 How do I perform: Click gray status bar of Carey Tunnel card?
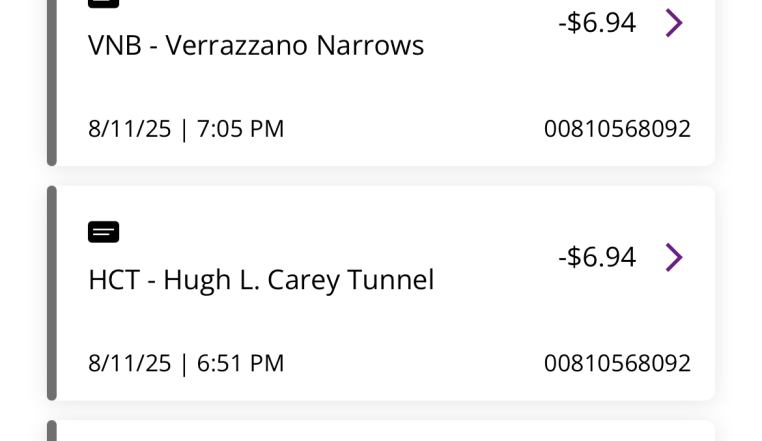point(52,293)
